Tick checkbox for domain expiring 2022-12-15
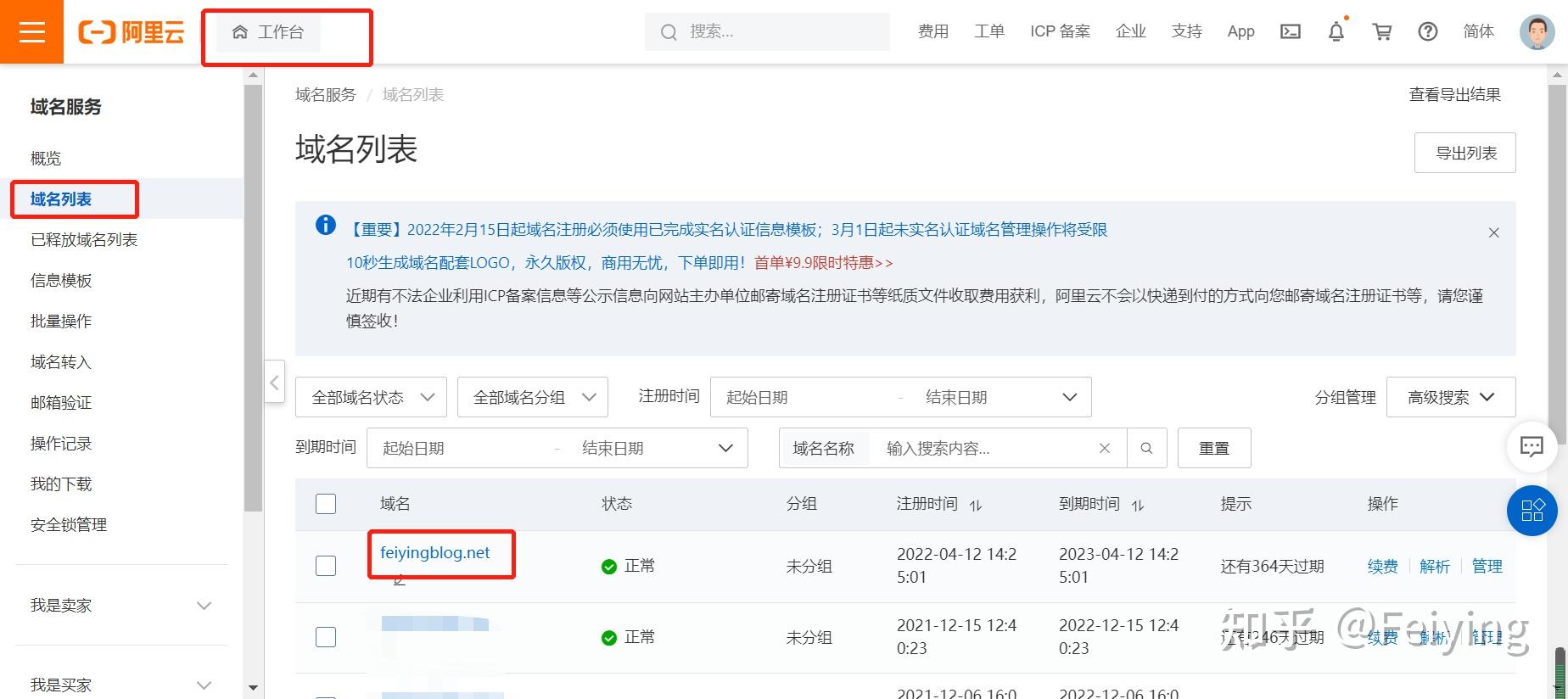Screen dimensions: 1568x699 tap(326, 637)
